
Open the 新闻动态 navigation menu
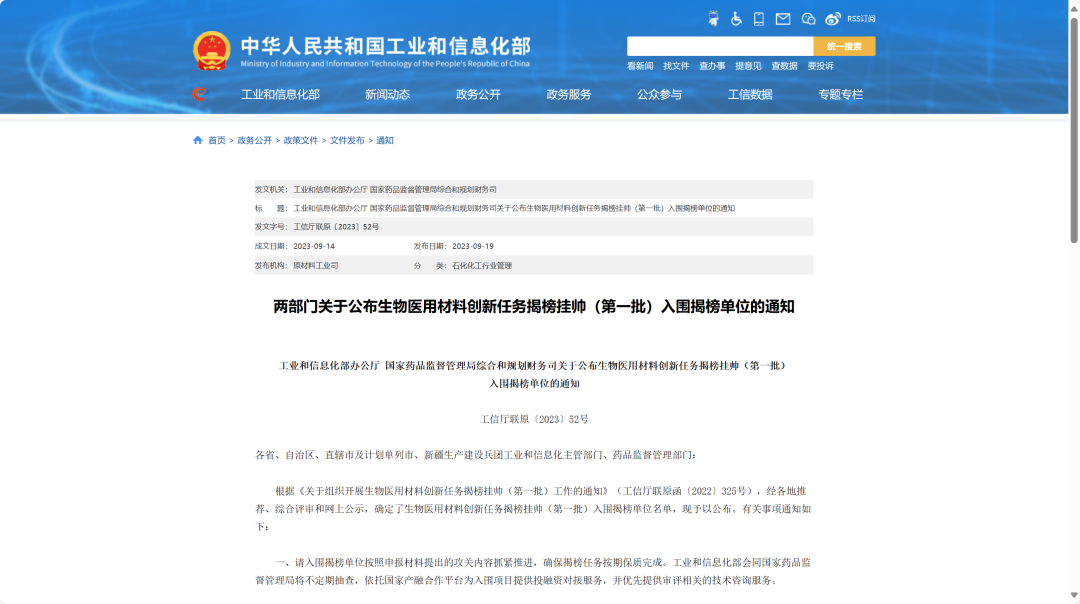click(x=387, y=93)
